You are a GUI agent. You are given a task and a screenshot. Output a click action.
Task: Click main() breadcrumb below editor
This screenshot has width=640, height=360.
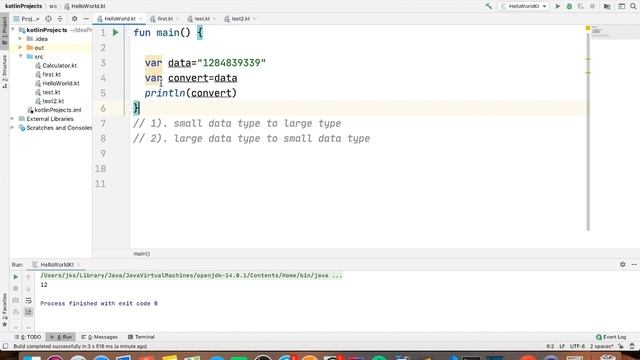[142, 254]
